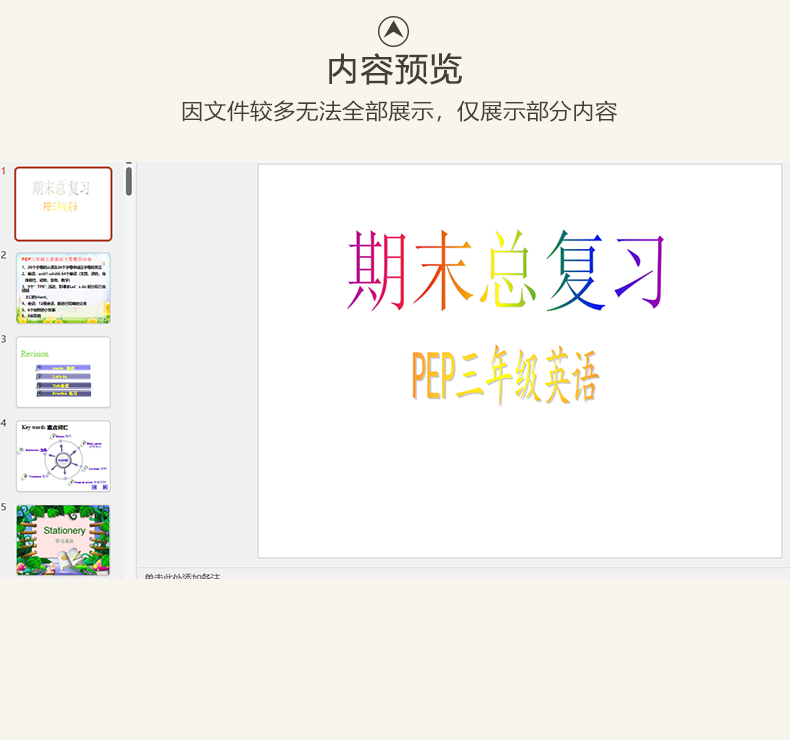Open slide 4 Key words thumbnail
The image size is (790, 740).
coord(63,456)
